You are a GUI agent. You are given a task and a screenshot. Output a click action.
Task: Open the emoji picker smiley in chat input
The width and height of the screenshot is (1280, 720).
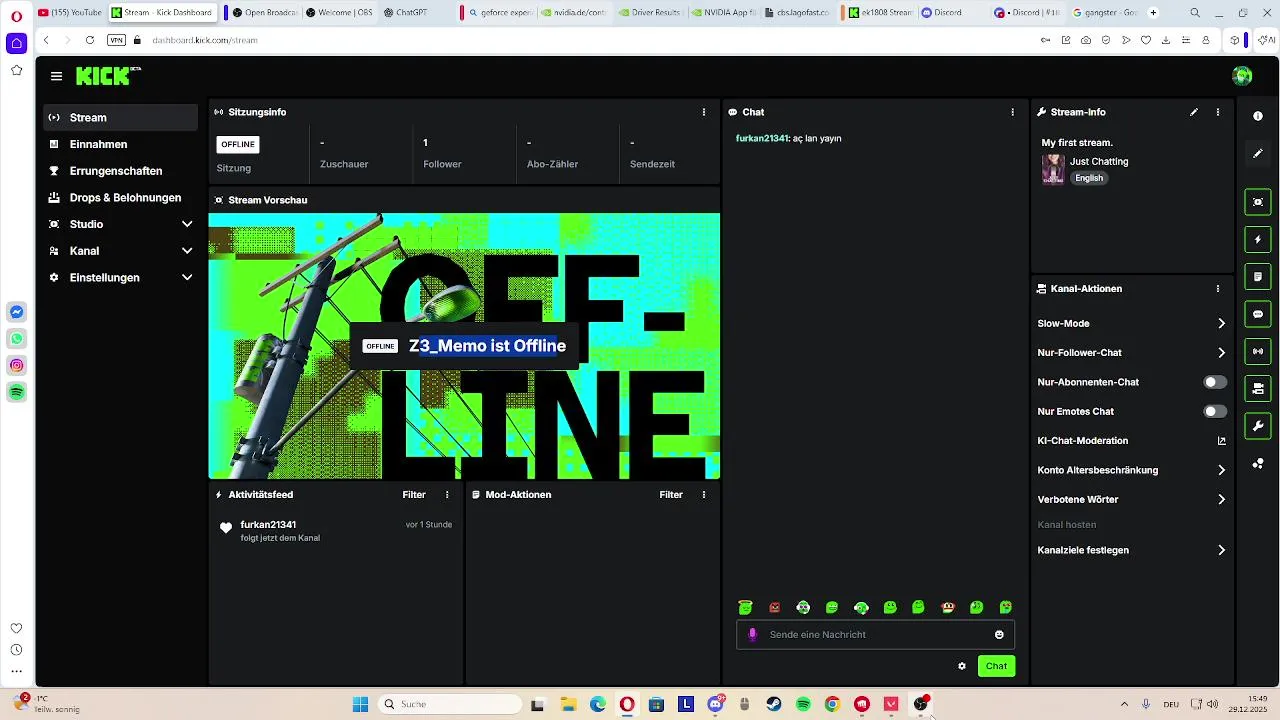[x=999, y=634]
